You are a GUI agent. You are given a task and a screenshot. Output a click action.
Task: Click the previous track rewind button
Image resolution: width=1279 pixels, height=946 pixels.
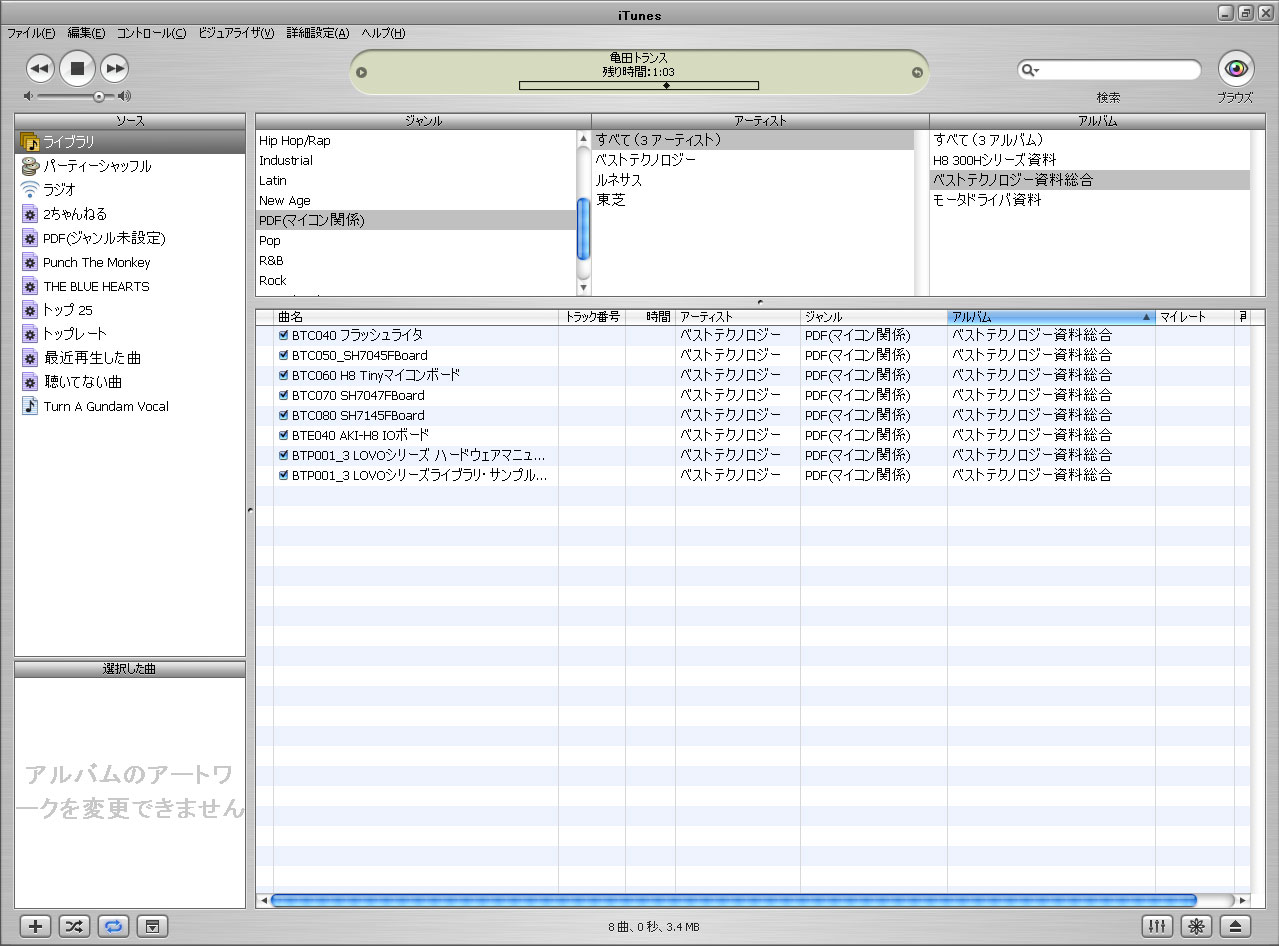coord(39,69)
